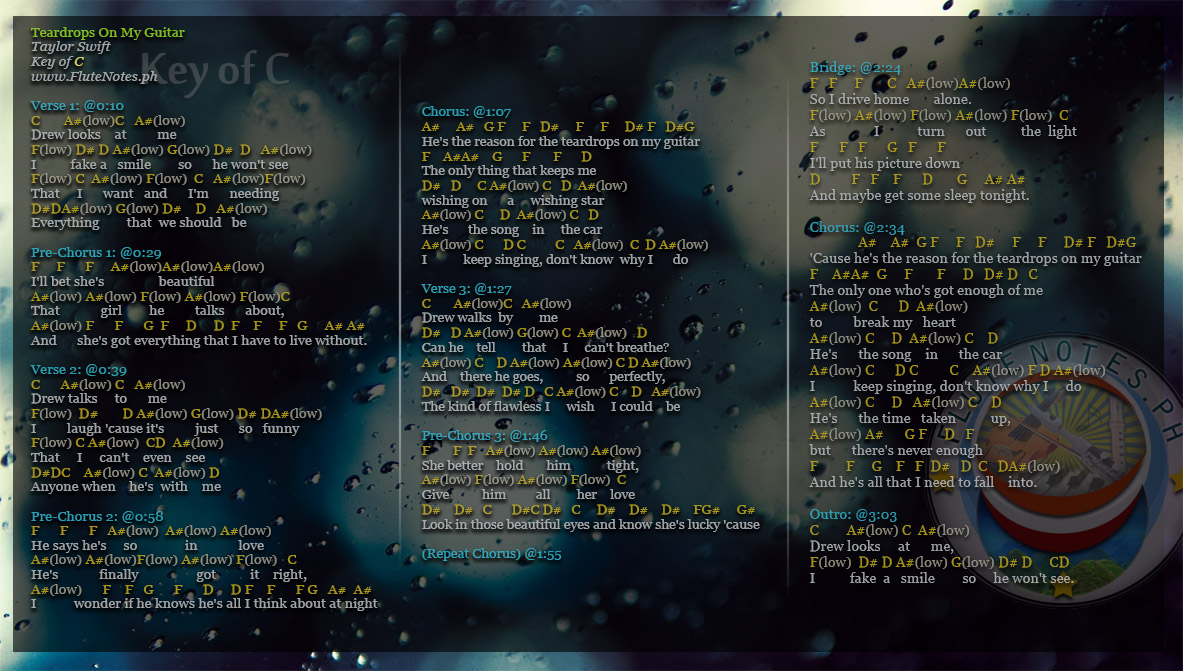Click lyric 'she's got everything that I have to live without'

(x=222, y=340)
